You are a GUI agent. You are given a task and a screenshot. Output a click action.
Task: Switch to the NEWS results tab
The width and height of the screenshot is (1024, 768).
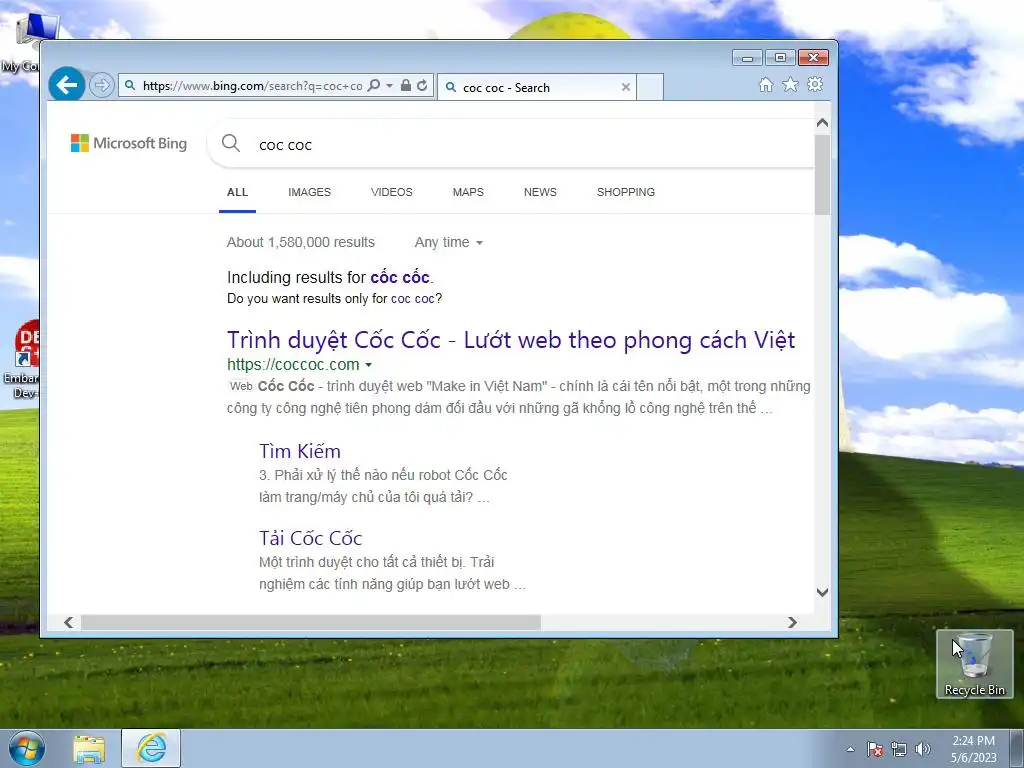pos(540,192)
